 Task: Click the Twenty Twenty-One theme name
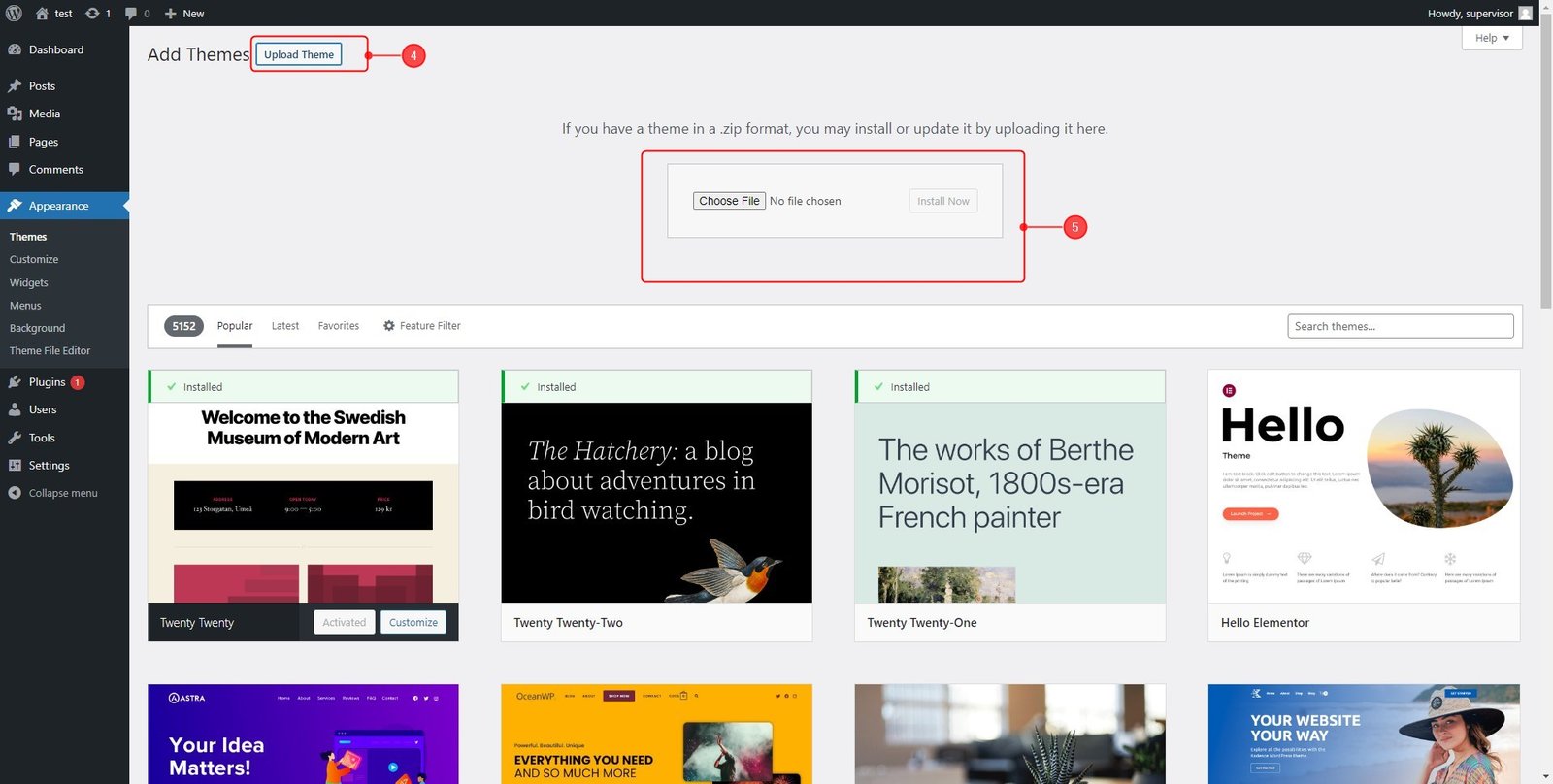(x=921, y=623)
